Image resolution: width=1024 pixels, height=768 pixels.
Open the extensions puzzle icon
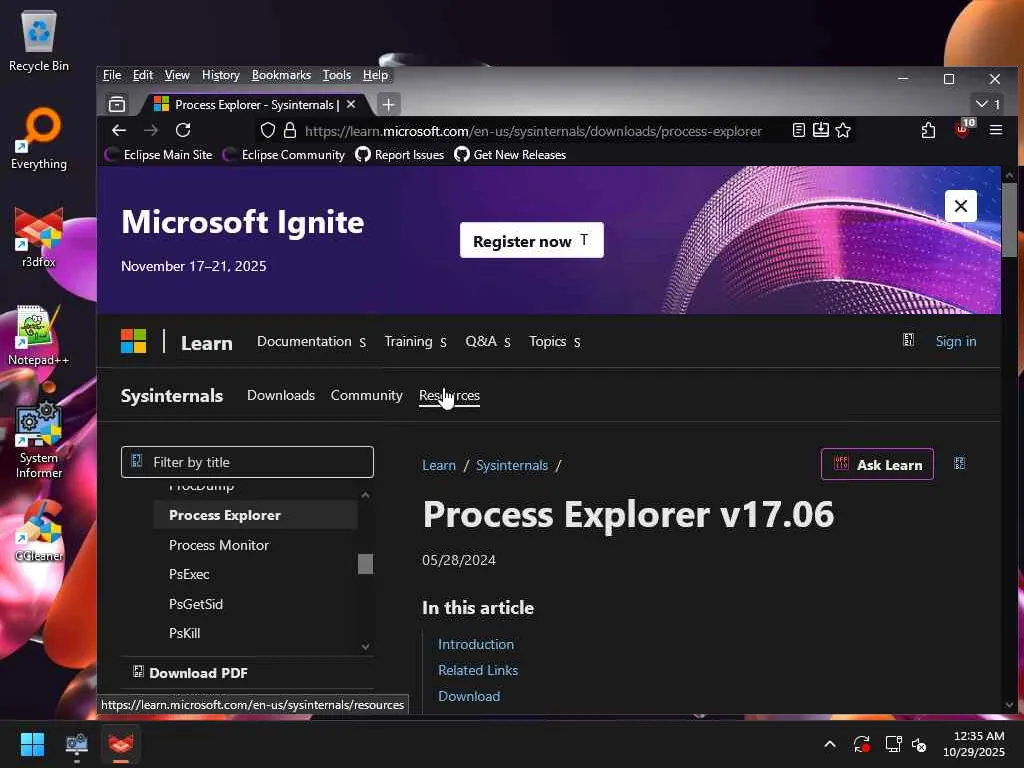click(x=928, y=130)
